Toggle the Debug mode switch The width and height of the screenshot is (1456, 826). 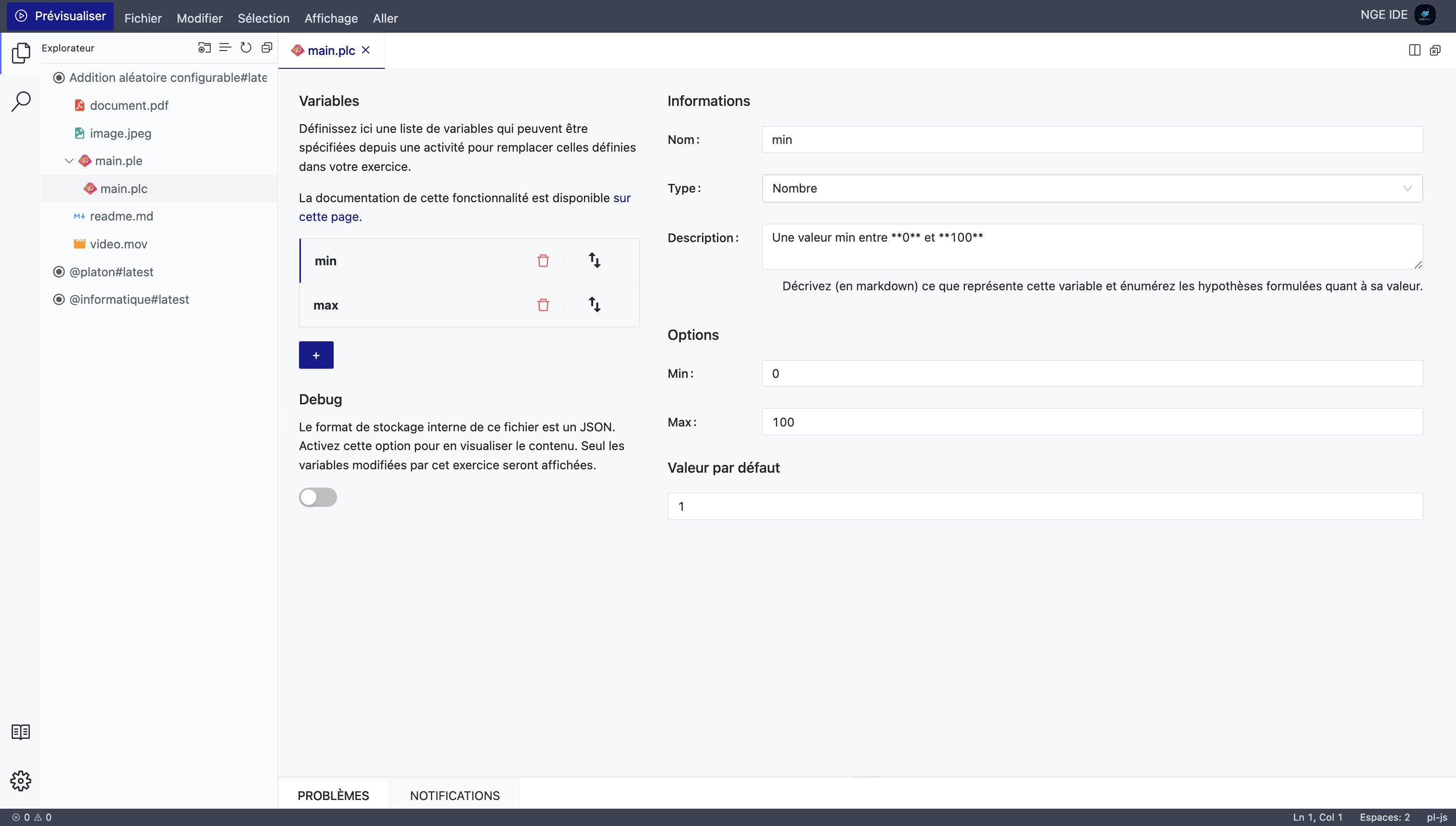[x=318, y=497]
